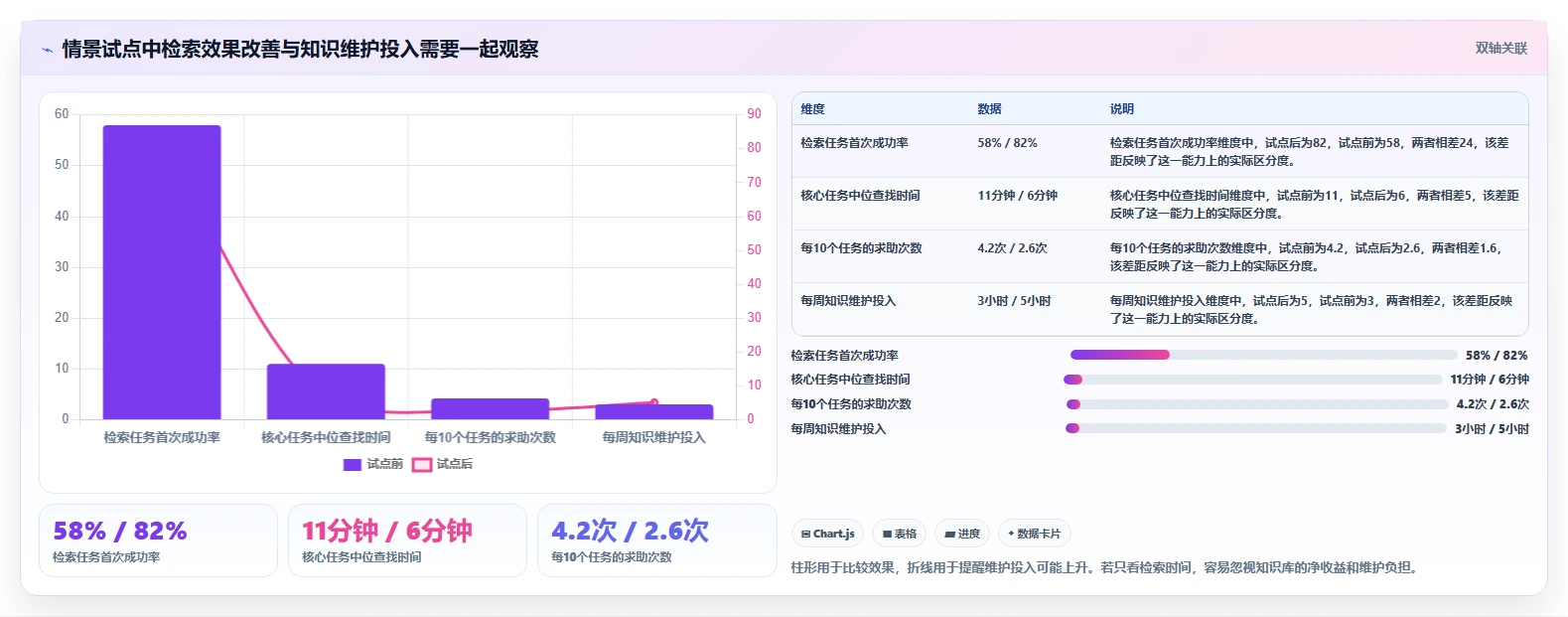Toggle the 试点前 legend swatch
Image resolution: width=1568 pixels, height=617 pixels.
pyautogui.click(x=352, y=464)
